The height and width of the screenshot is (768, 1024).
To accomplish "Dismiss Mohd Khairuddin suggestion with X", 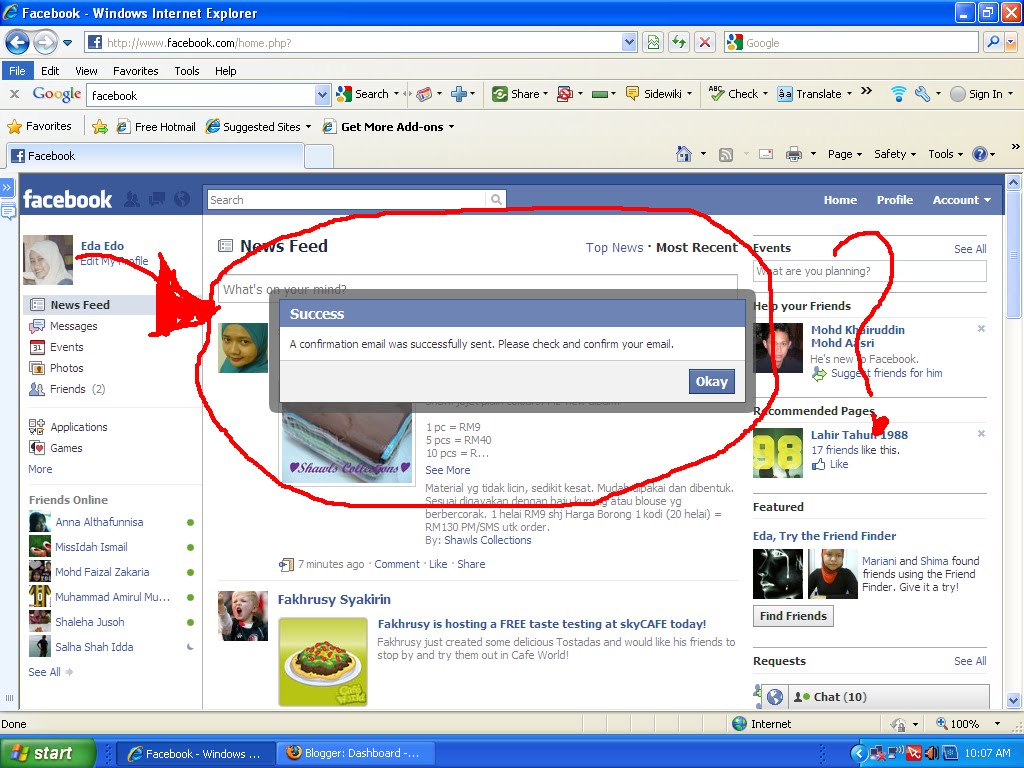I will [x=981, y=328].
